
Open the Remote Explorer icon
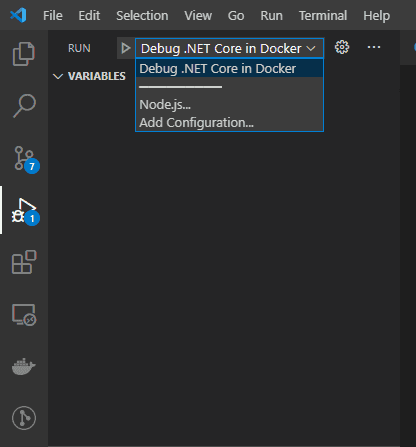point(24,315)
